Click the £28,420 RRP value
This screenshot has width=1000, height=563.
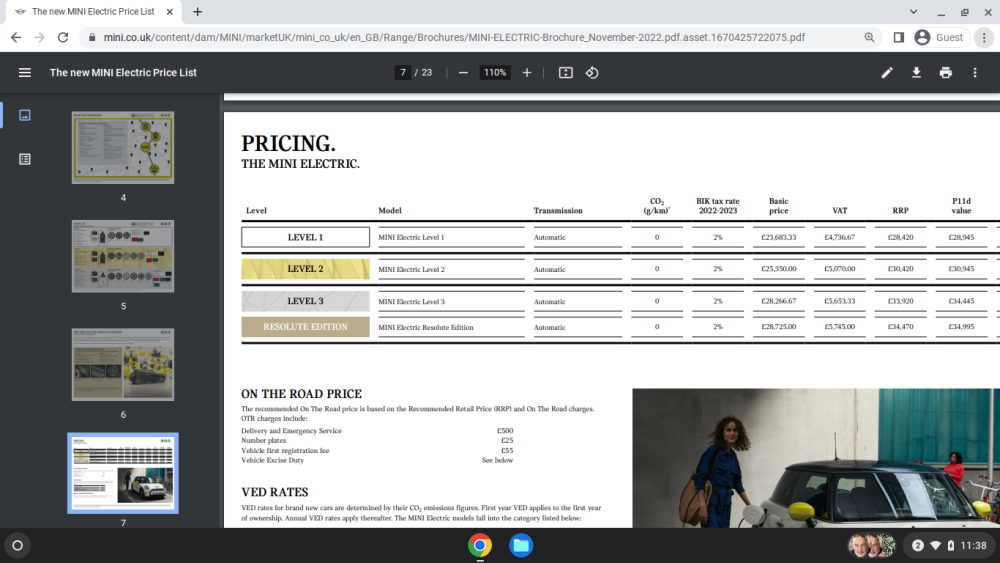coord(901,237)
